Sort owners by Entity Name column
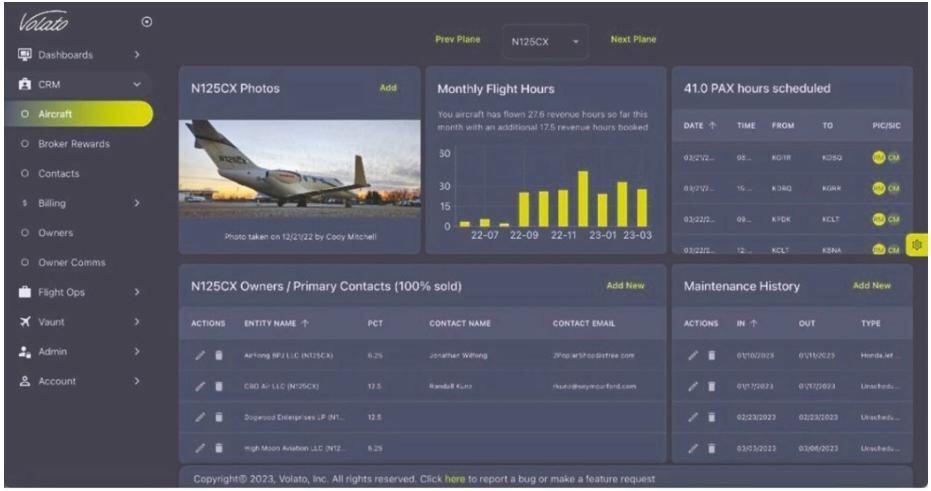 pos(275,323)
